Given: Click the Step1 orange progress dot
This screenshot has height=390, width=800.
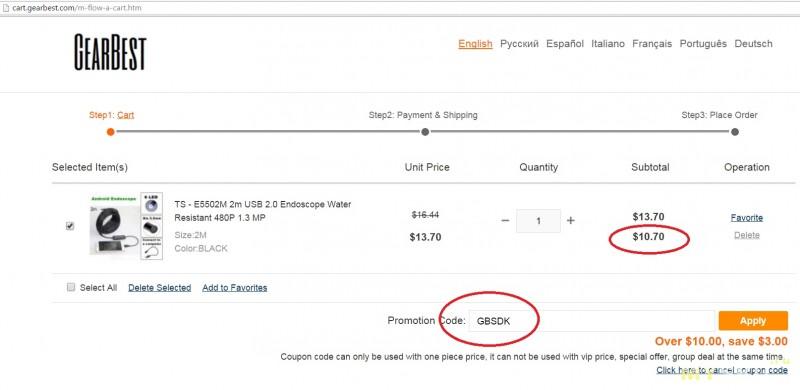Looking at the screenshot, I should coord(110,132).
